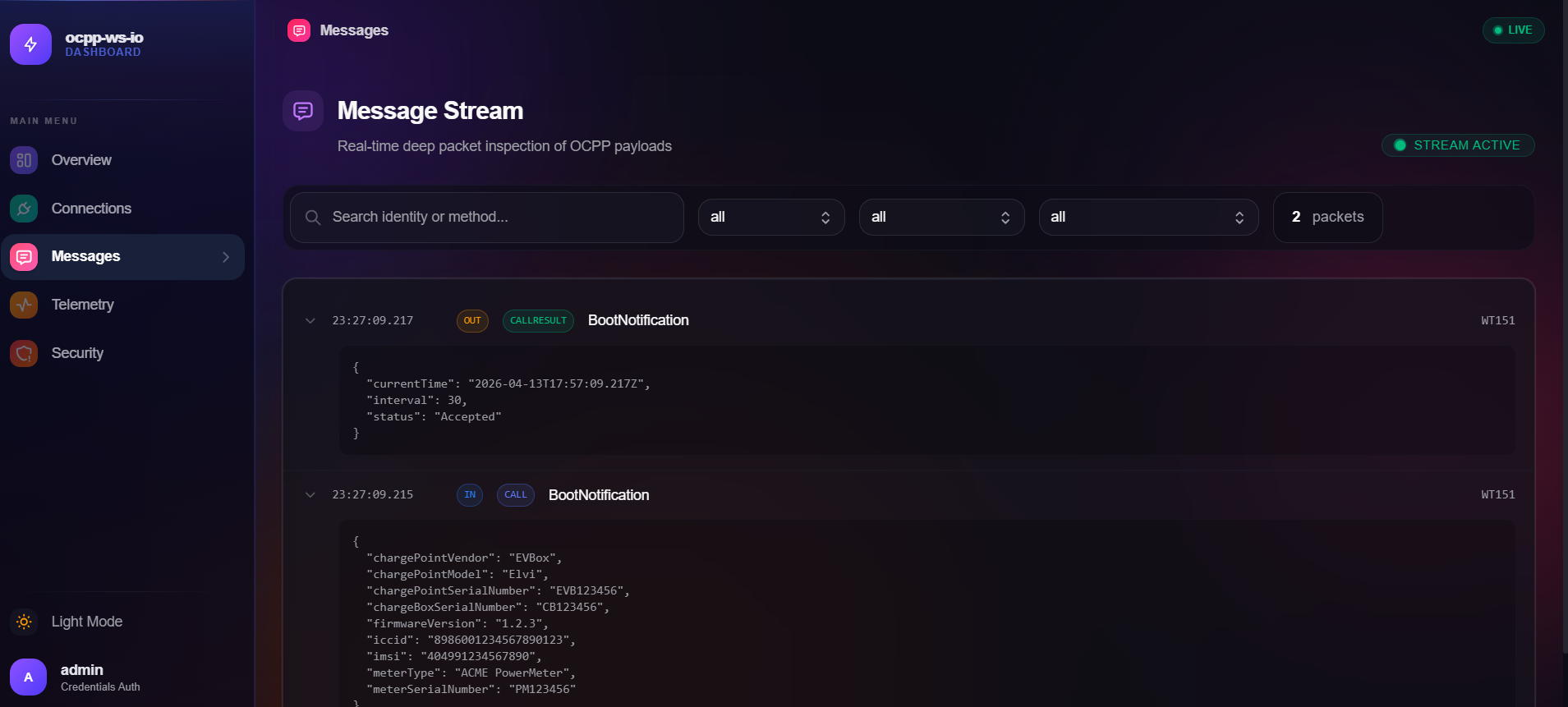Toggle the STREAM ACTIVE indicator
Screen dimensions: 1568x707
[1457, 145]
